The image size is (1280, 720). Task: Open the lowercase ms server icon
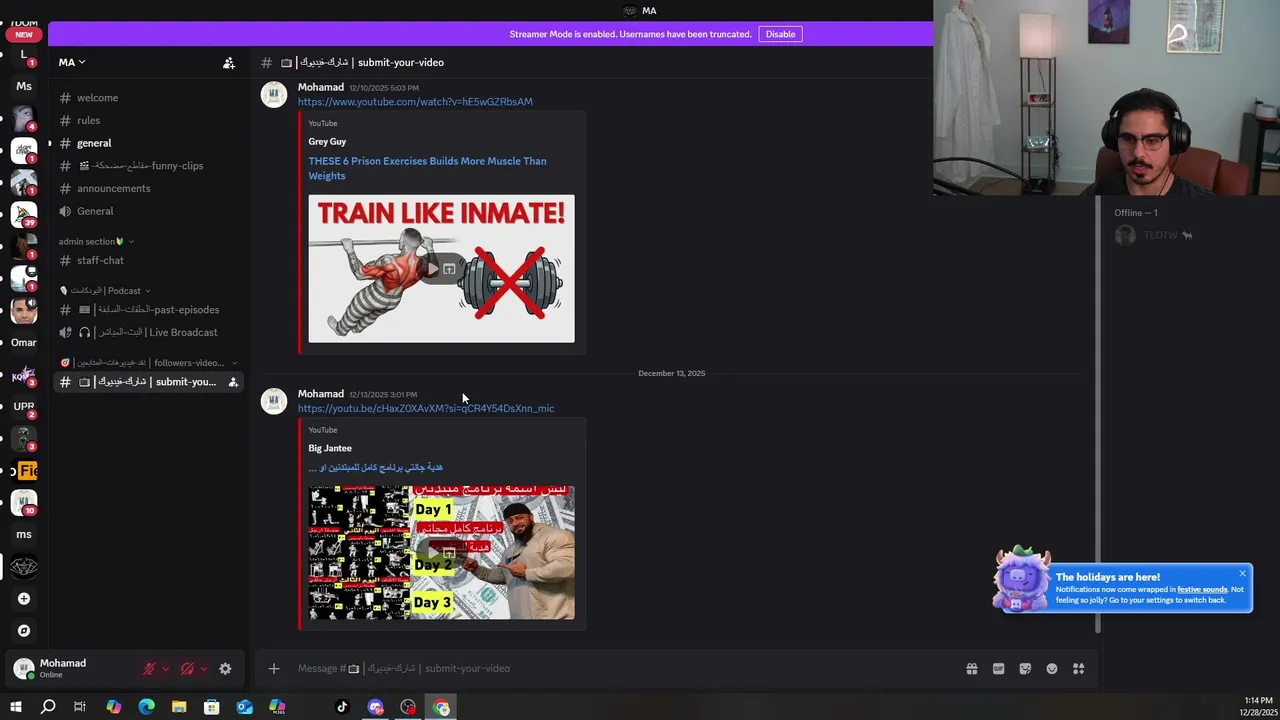[24, 535]
